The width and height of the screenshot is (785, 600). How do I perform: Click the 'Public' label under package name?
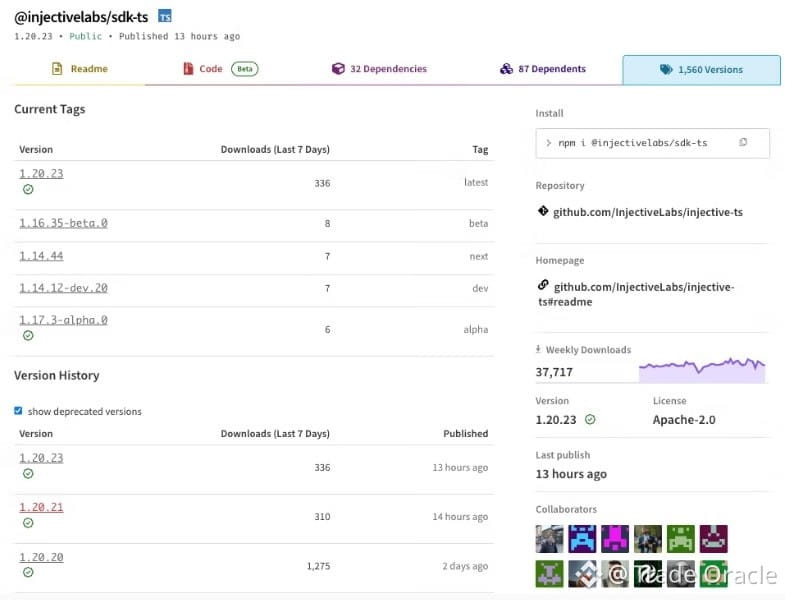pyautogui.click(x=85, y=36)
